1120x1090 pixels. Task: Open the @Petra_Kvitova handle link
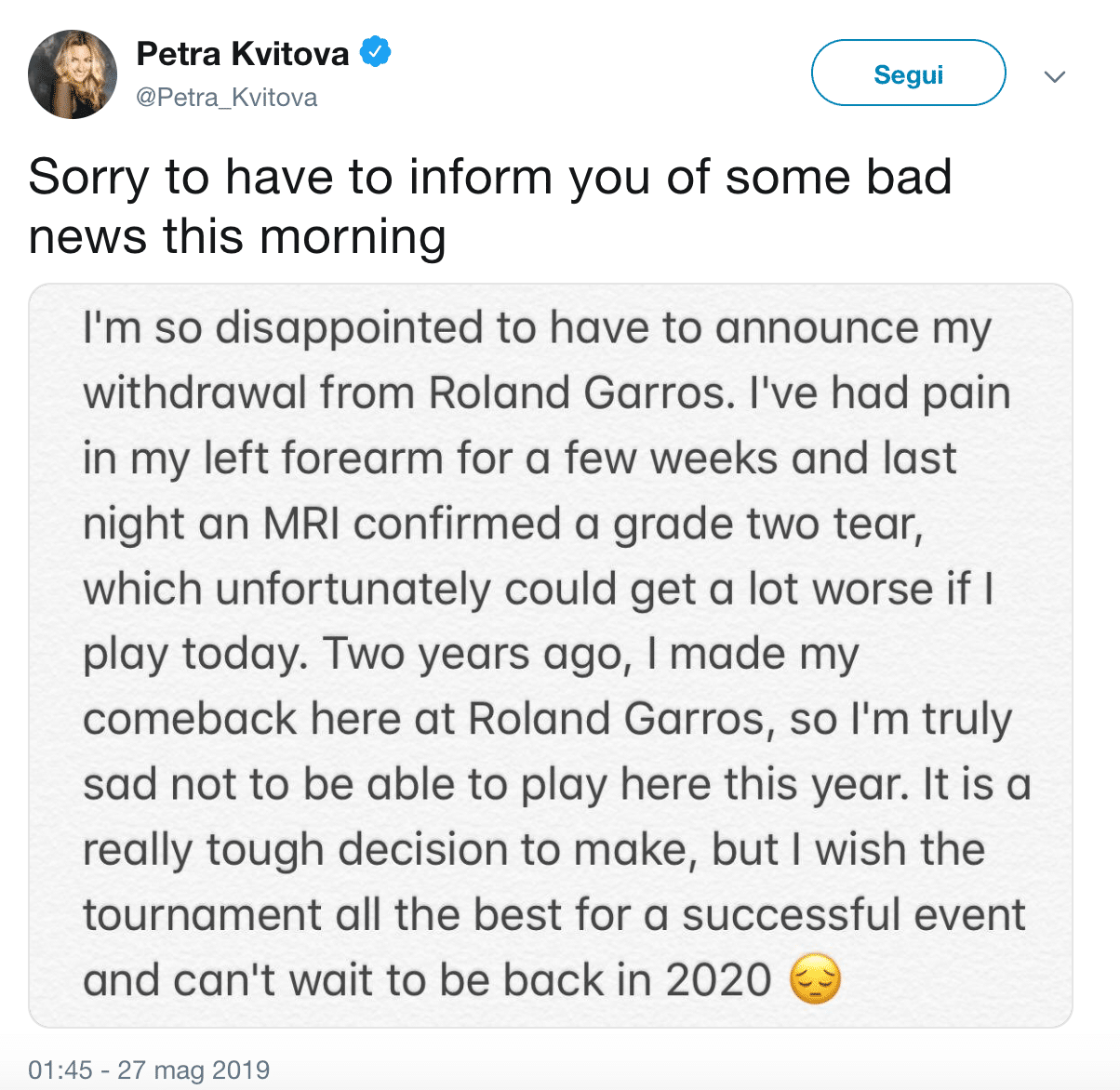226,98
